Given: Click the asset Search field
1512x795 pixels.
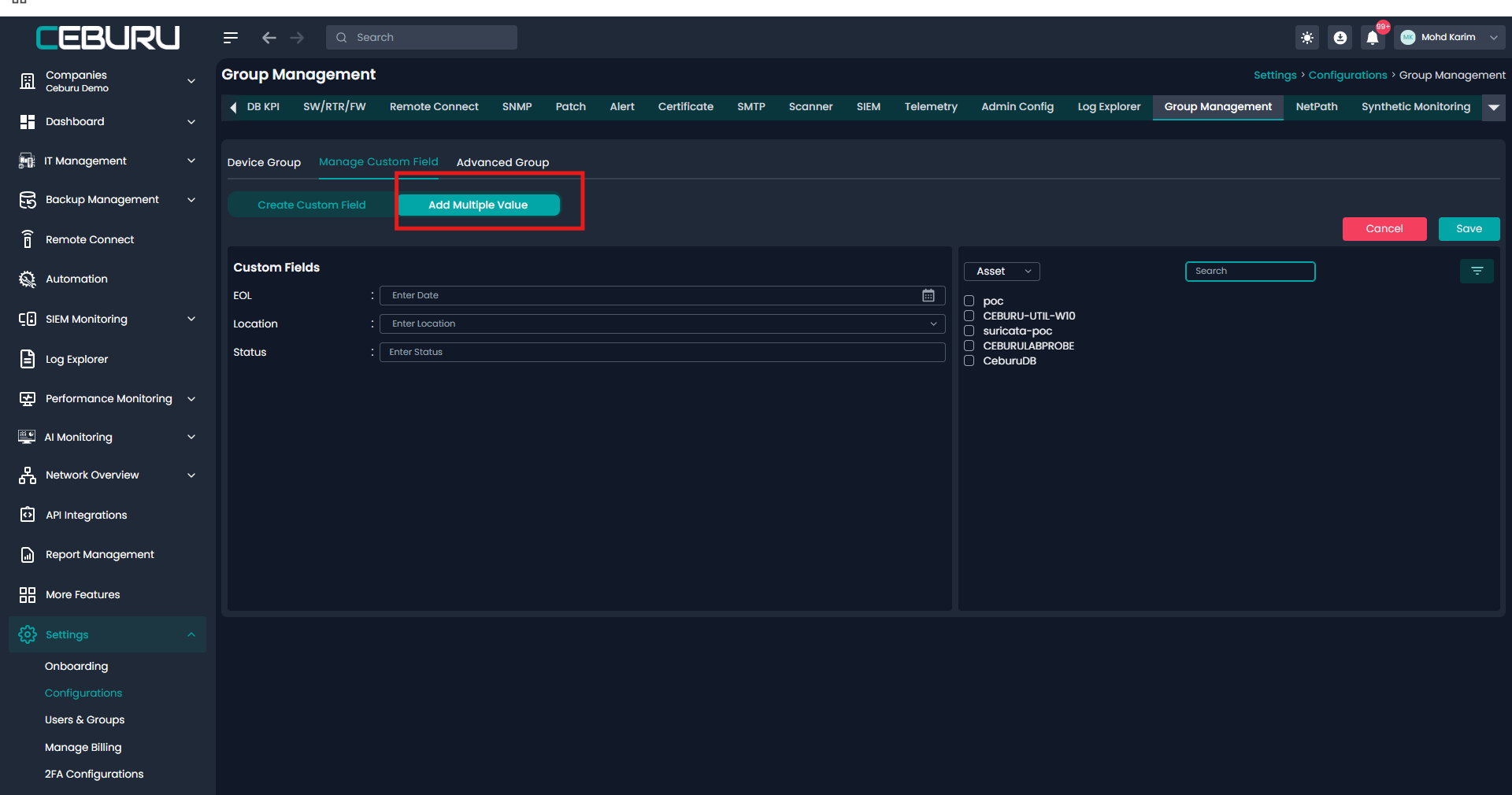Looking at the screenshot, I should click(1250, 272).
